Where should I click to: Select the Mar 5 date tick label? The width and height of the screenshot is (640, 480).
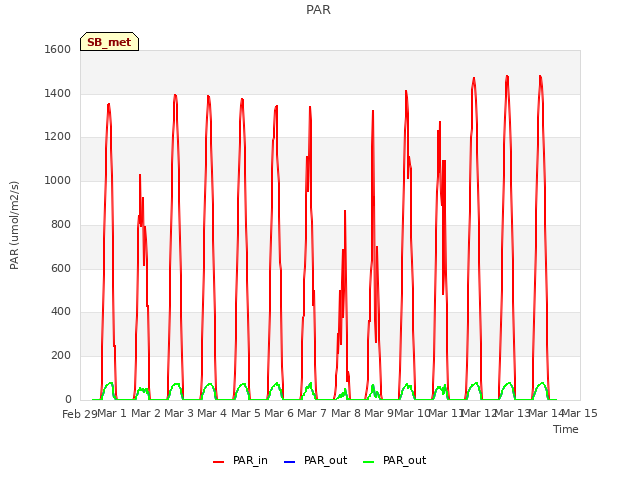pos(246,413)
